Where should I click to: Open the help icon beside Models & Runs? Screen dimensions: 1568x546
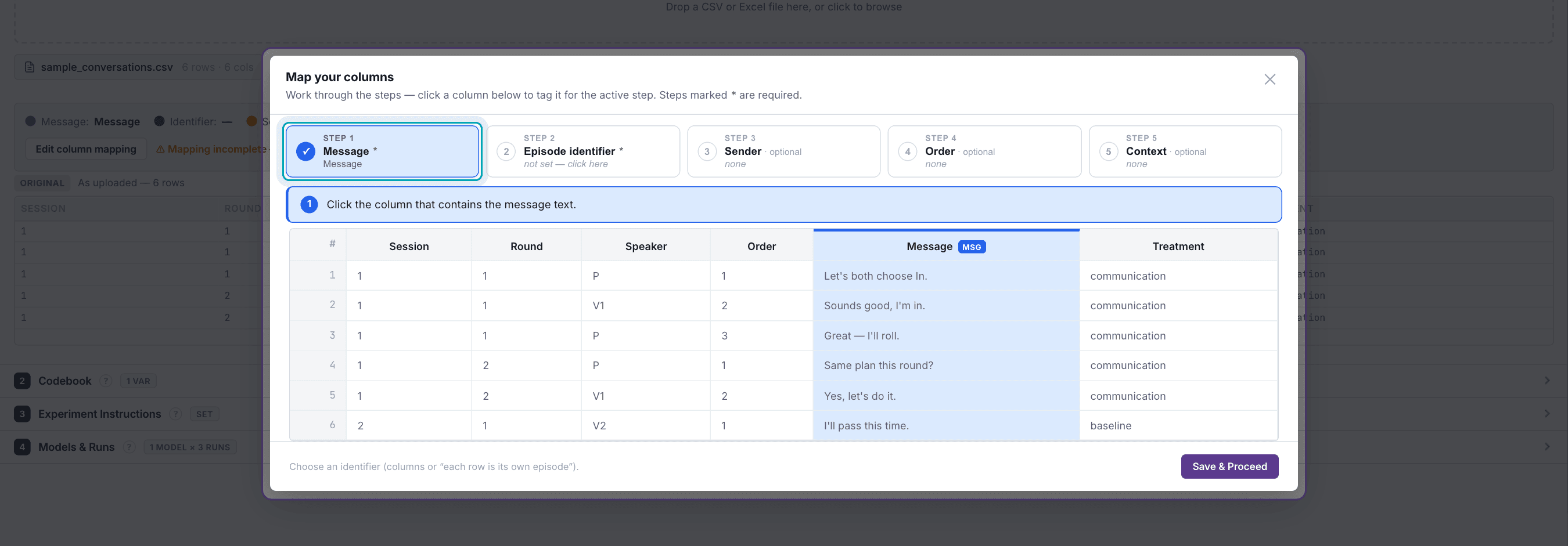129,447
